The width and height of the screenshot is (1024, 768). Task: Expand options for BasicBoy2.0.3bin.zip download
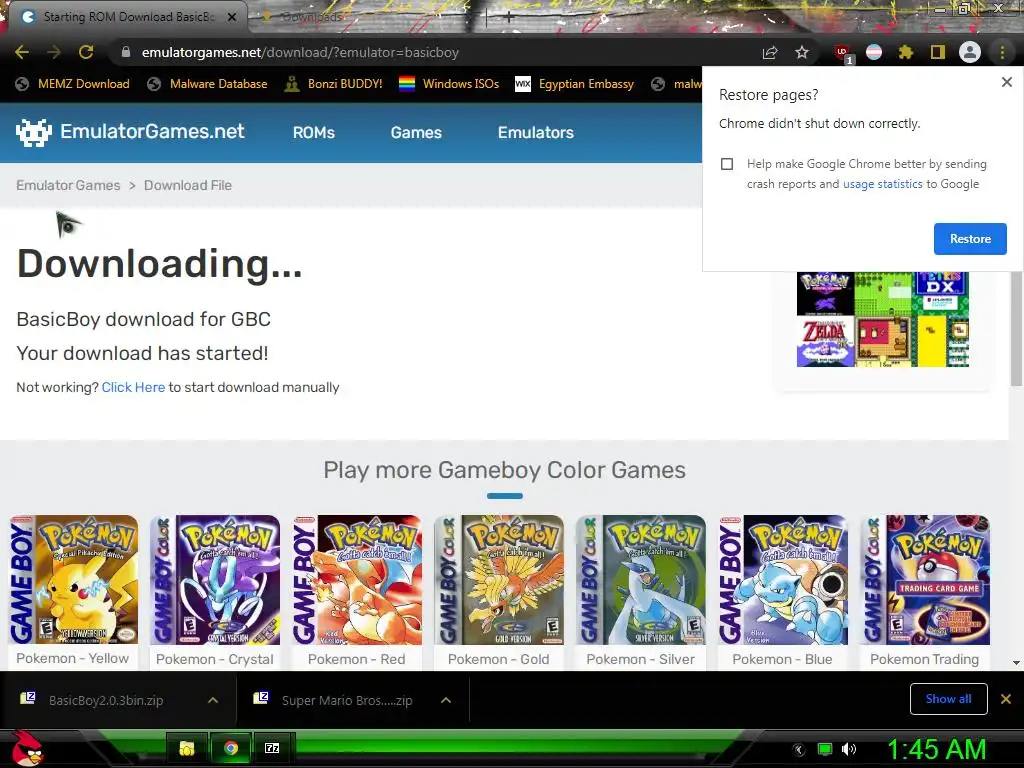[213, 700]
